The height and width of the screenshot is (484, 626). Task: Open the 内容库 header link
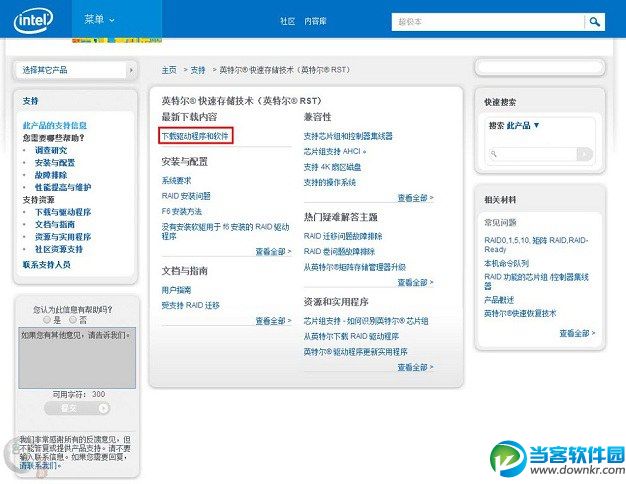315,21
